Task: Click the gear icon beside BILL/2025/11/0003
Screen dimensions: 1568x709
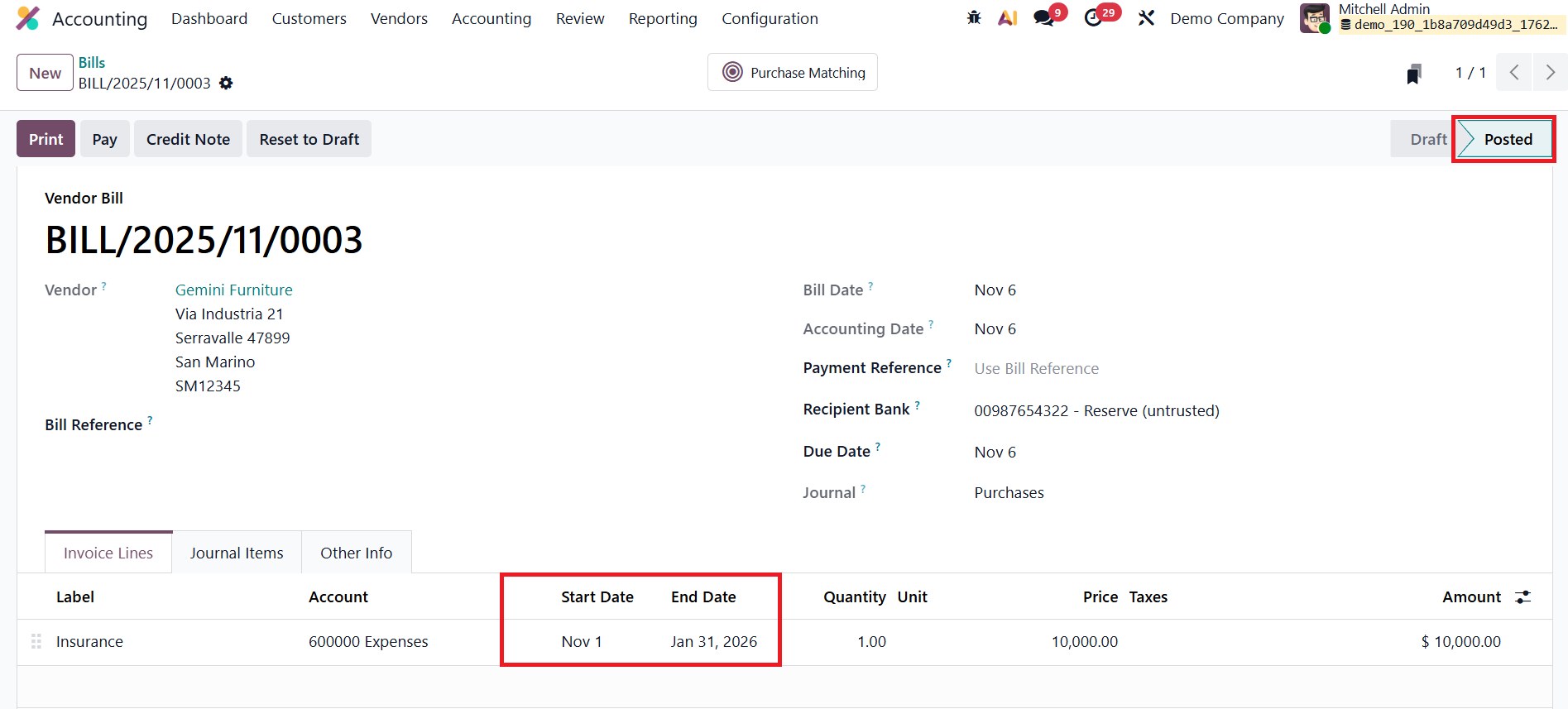Action: pyautogui.click(x=226, y=84)
